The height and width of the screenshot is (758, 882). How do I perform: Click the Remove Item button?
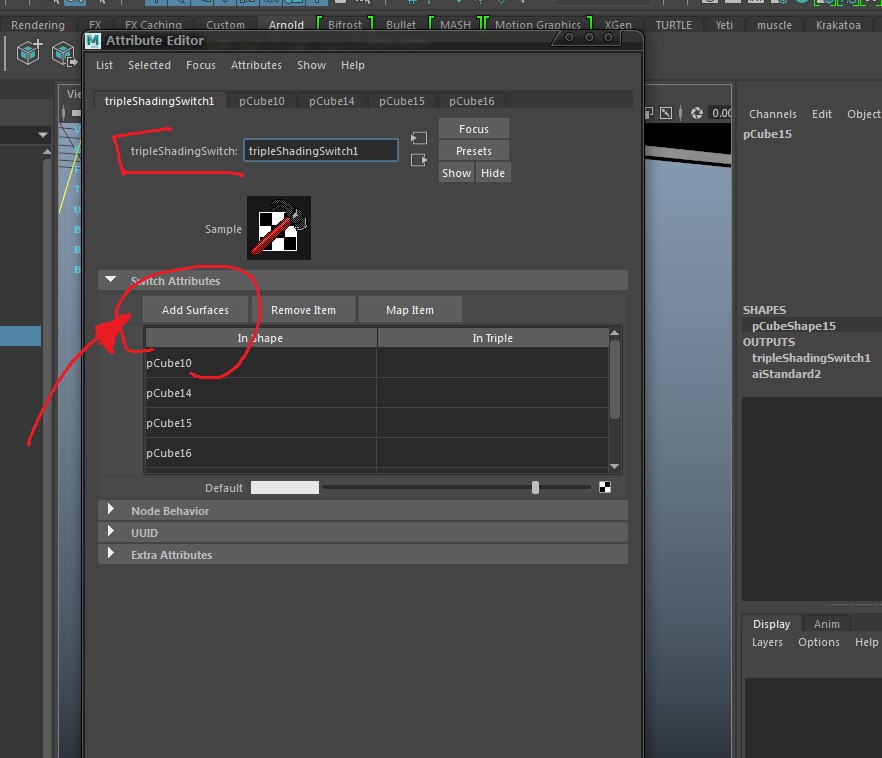[x=303, y=310]
